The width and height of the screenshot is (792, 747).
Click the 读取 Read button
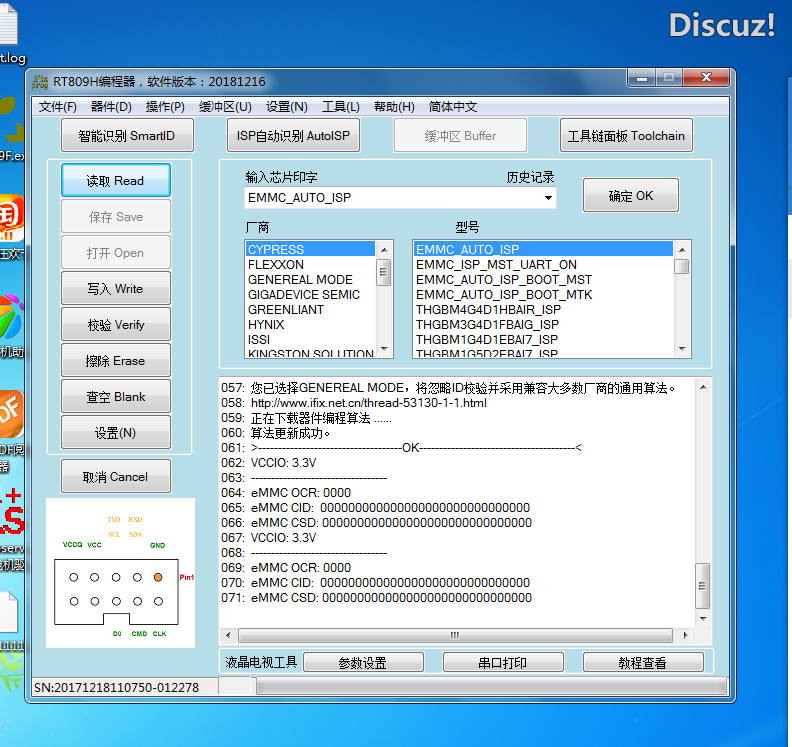pos(116,180)
